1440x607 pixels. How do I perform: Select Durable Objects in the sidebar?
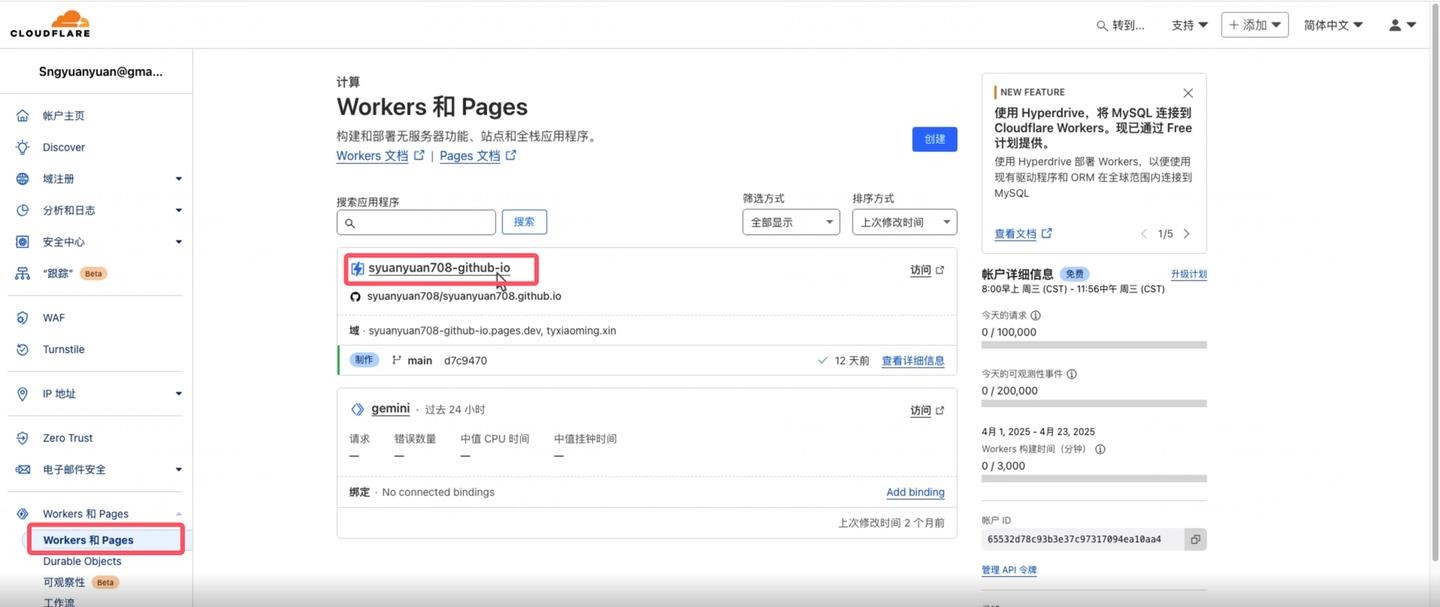click(x=82, y=561)
